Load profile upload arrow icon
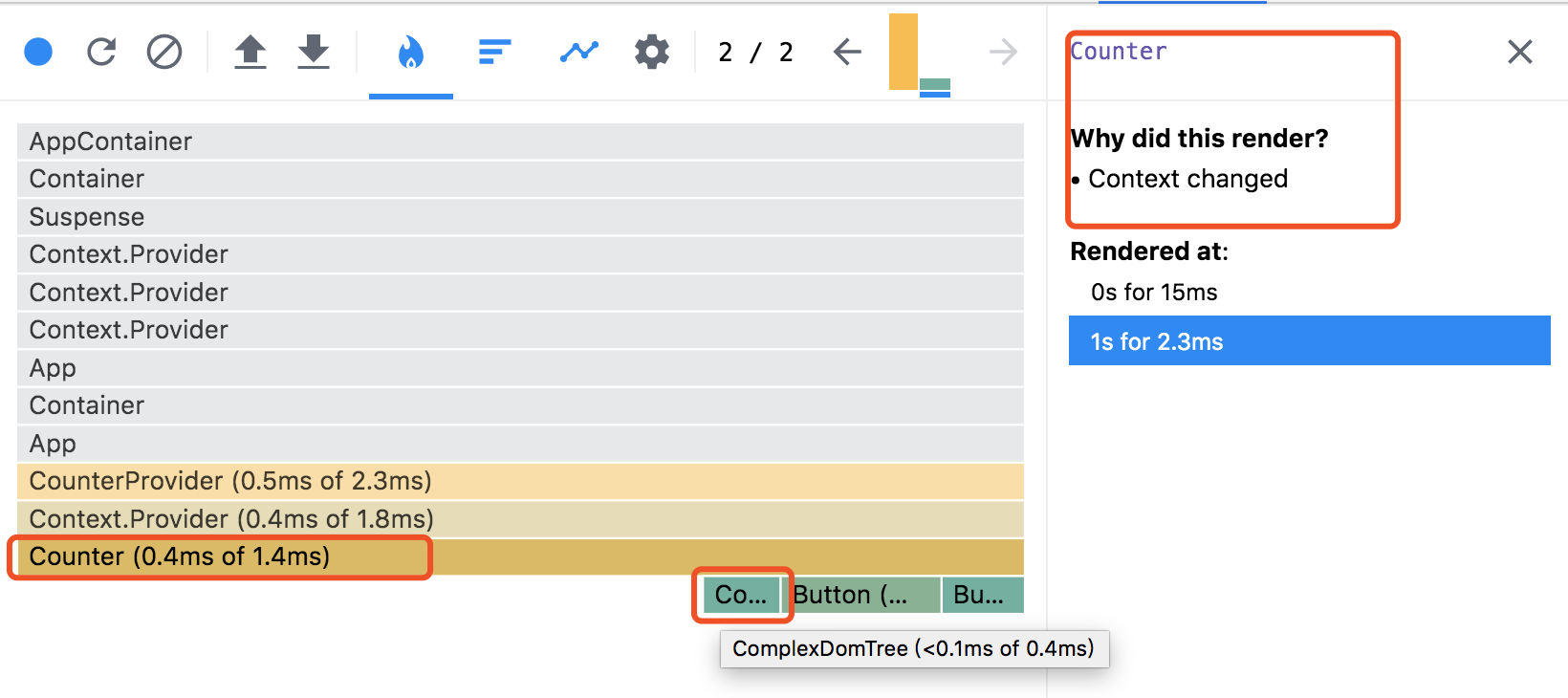 250,52
